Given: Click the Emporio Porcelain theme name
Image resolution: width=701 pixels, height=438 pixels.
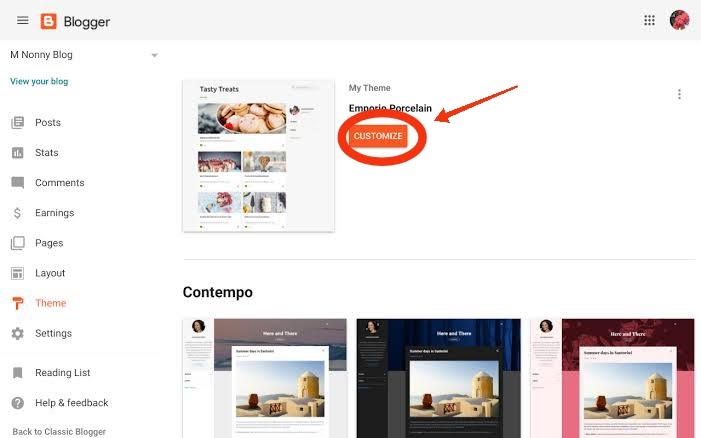Looking at the screenshot, I should [x=390, y=108].
